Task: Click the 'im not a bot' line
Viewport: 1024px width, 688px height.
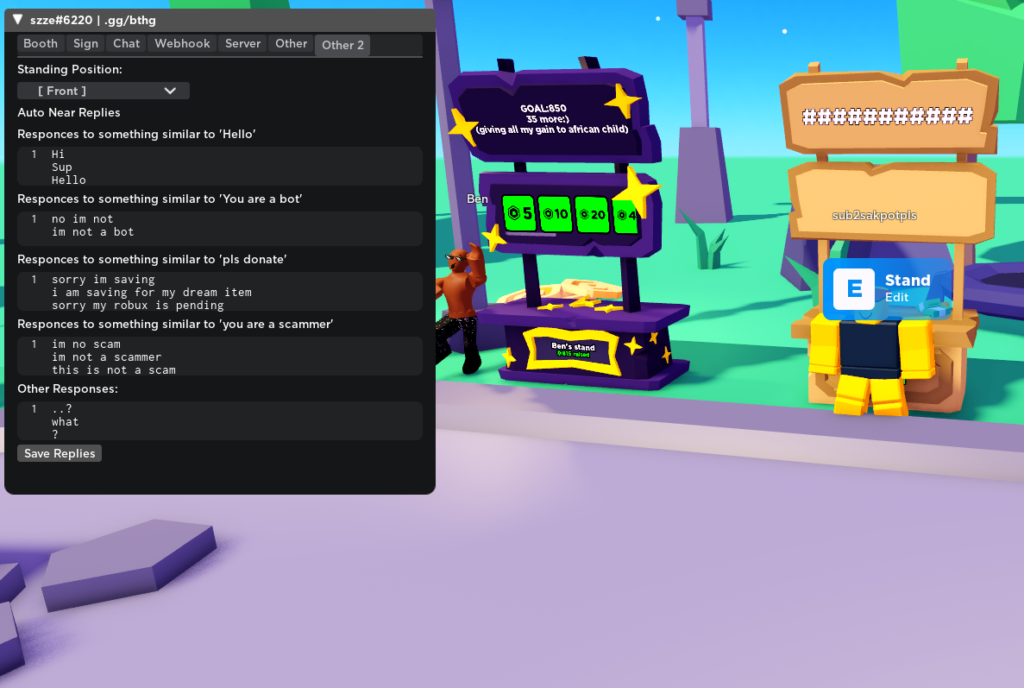Action: tap(93, 232)
